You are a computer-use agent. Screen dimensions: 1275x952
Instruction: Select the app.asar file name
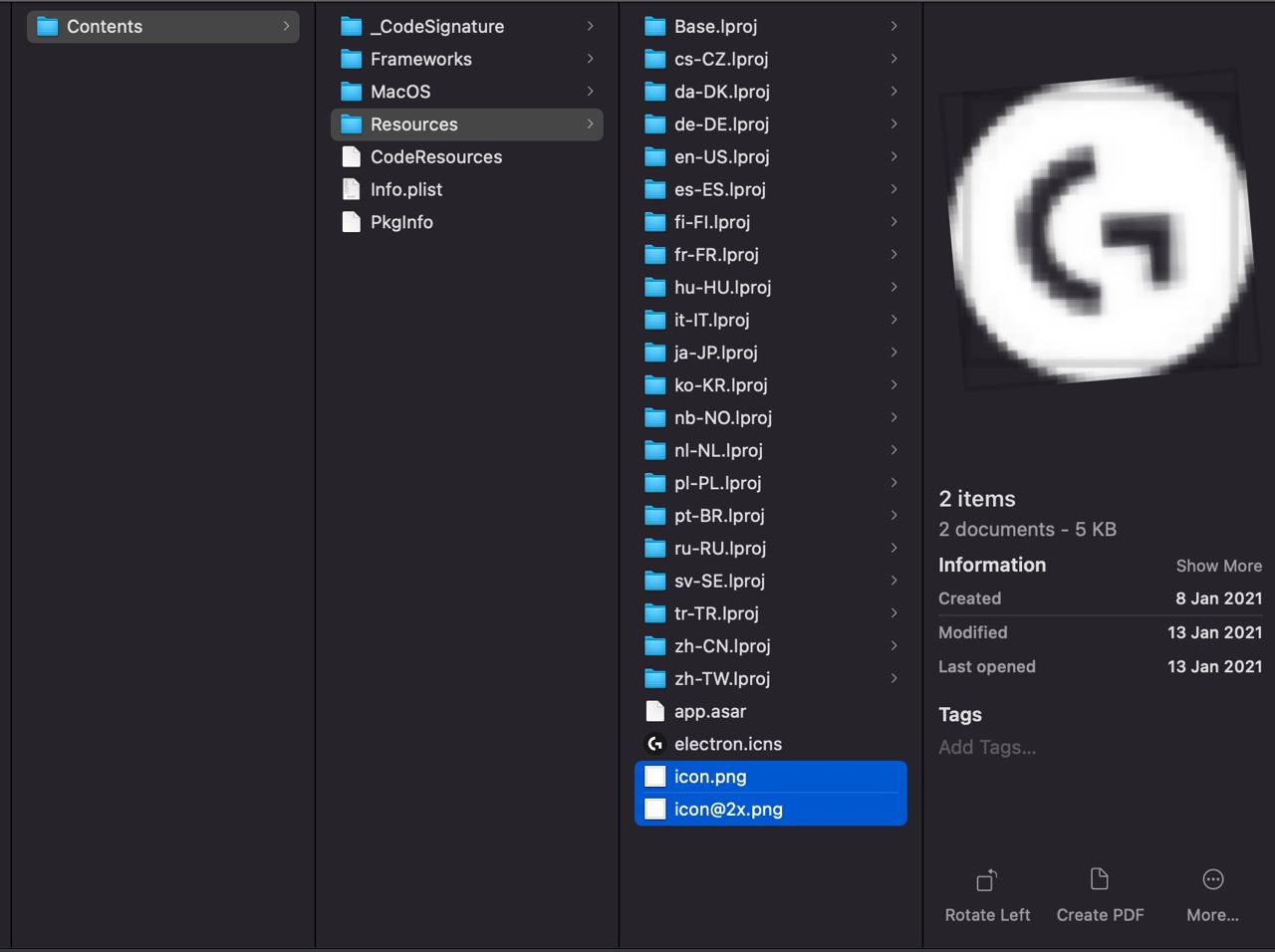[710, 711]
